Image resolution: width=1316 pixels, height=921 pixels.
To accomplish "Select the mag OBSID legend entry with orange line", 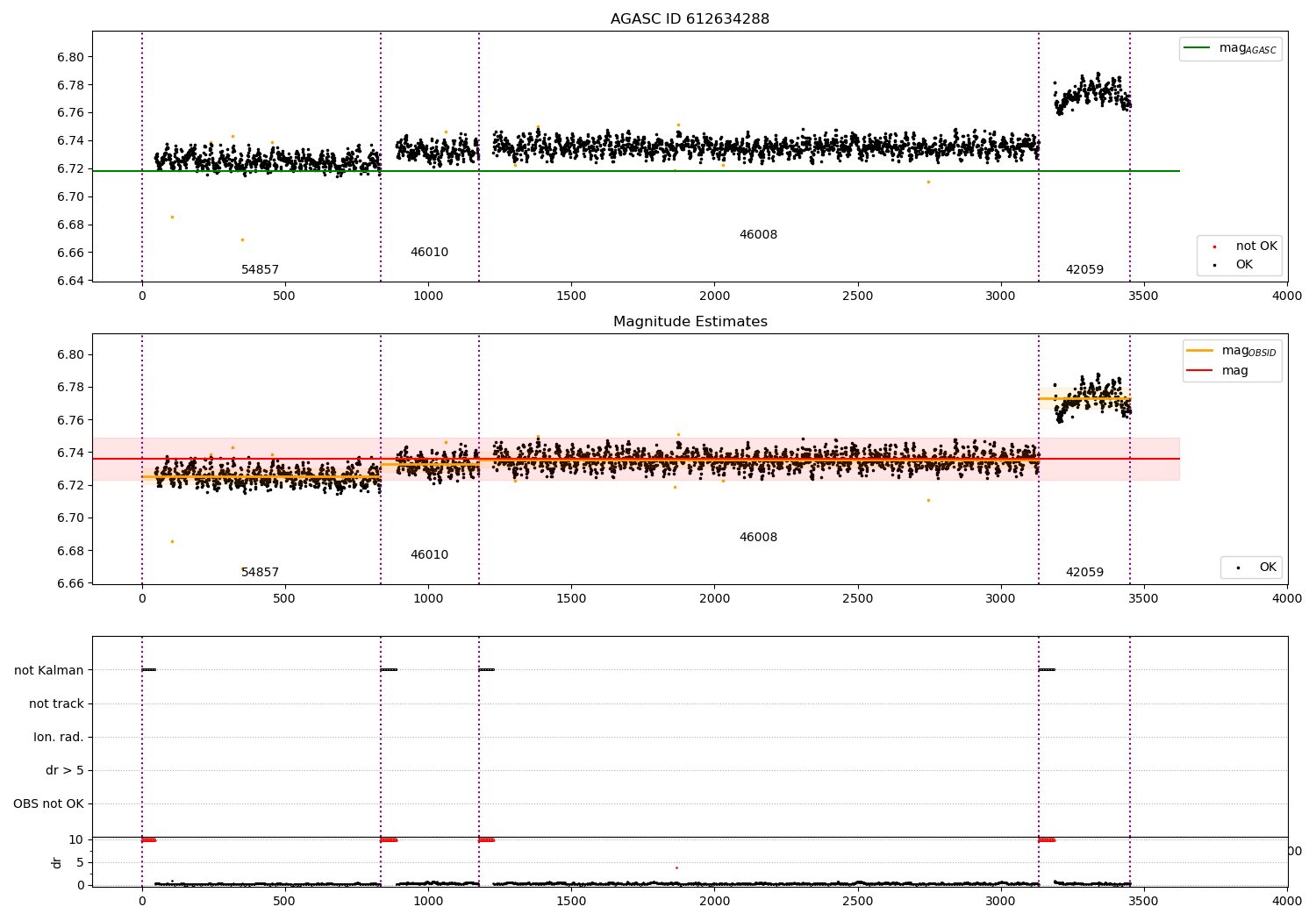I will (x=1232, y=351).
